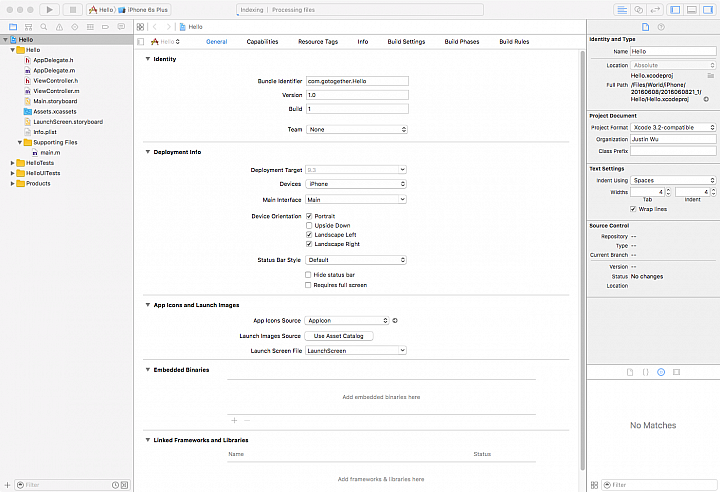
Task: Open the version editor
Action: pos(655,10)
